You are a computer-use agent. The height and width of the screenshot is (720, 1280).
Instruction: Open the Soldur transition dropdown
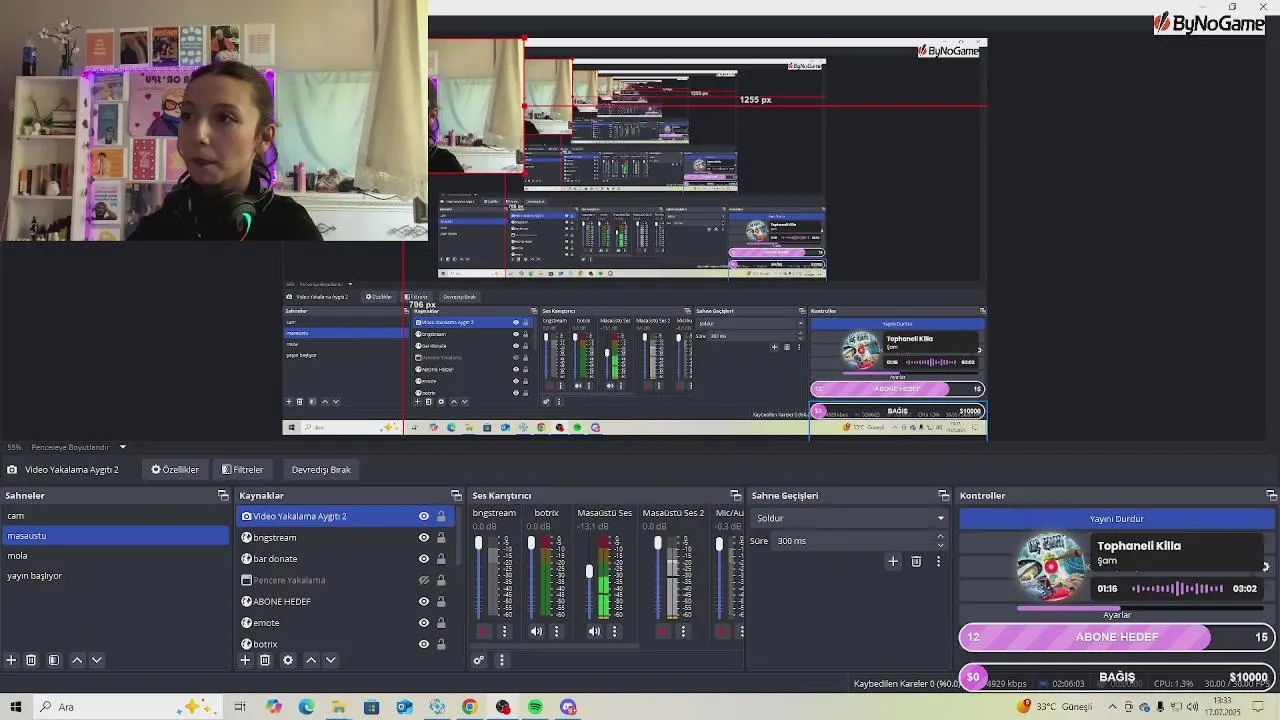pos(848,518)
